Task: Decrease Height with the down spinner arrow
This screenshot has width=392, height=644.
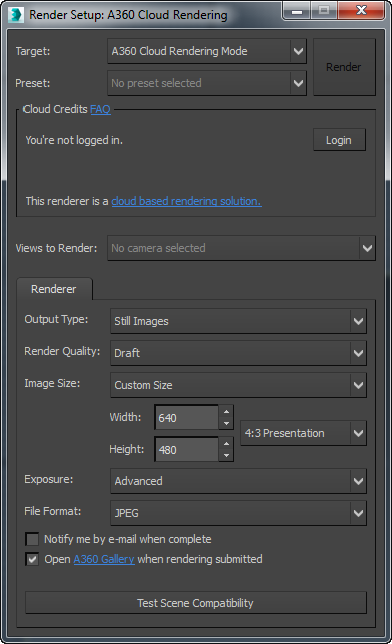Action: coord(226,455)
